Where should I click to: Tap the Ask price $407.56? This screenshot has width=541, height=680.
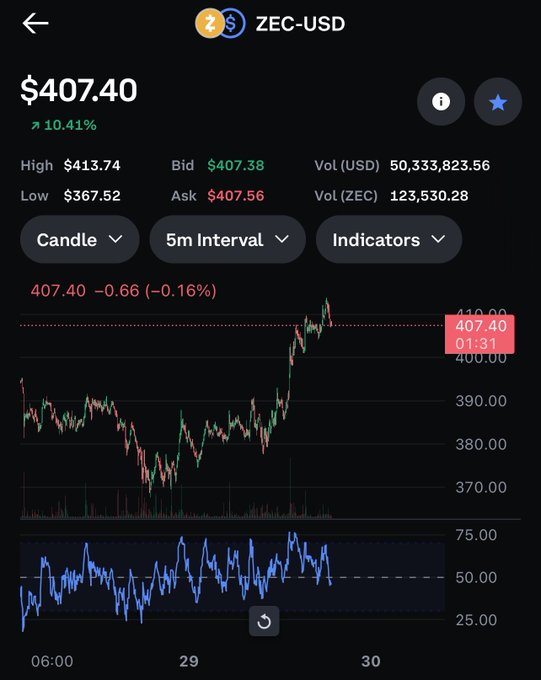(236, 196)
